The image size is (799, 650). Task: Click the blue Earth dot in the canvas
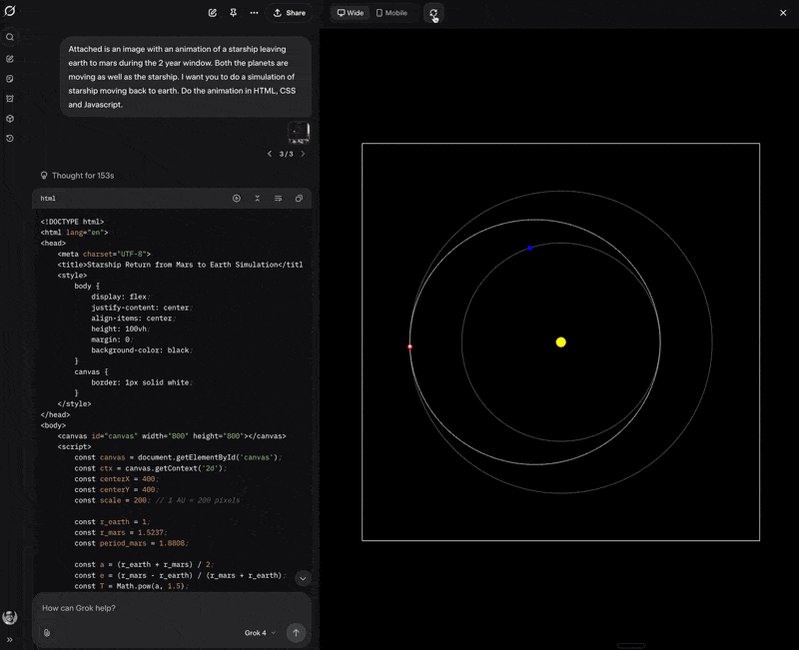point(530,248)
